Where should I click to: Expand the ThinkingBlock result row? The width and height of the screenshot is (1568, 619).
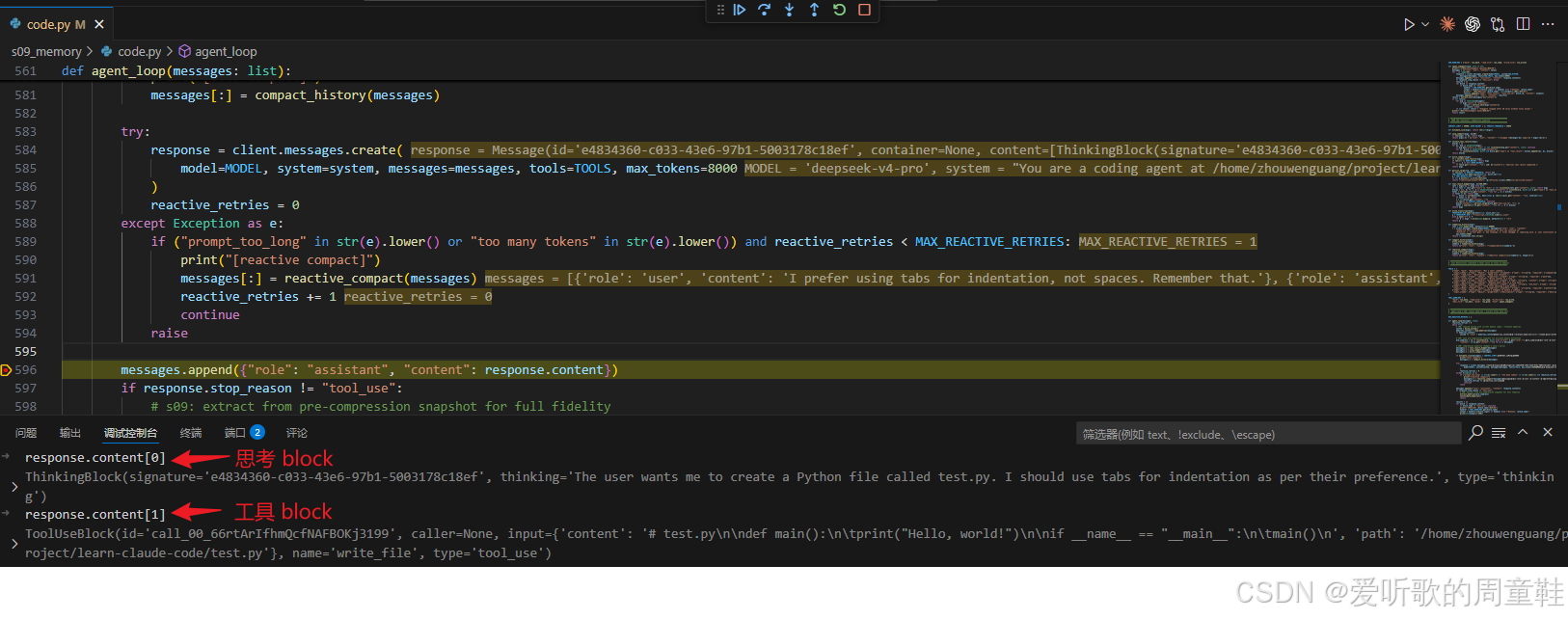[x=14, y=487]
